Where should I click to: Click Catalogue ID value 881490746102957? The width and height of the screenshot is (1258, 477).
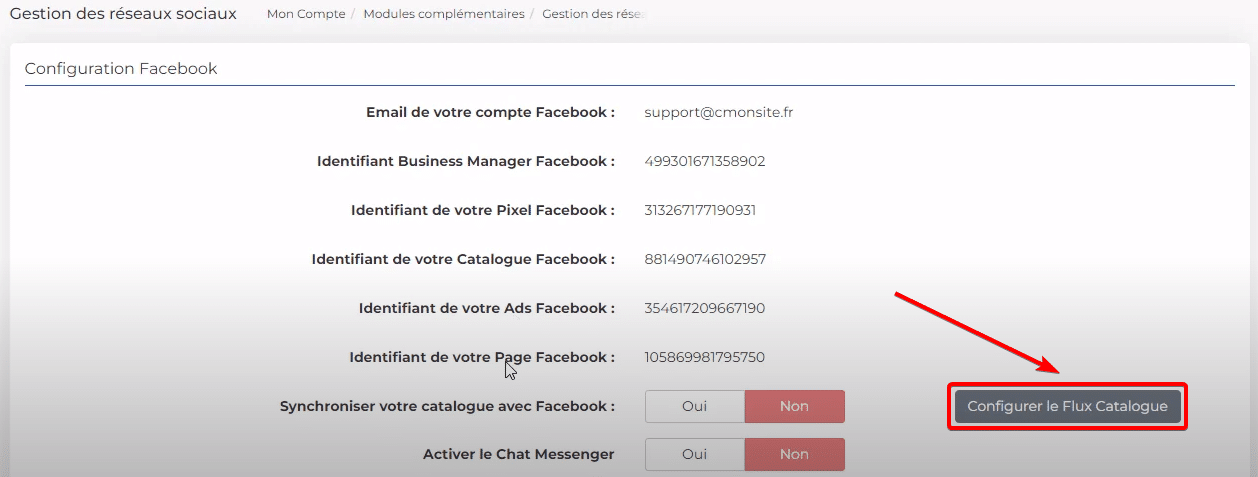705,259
